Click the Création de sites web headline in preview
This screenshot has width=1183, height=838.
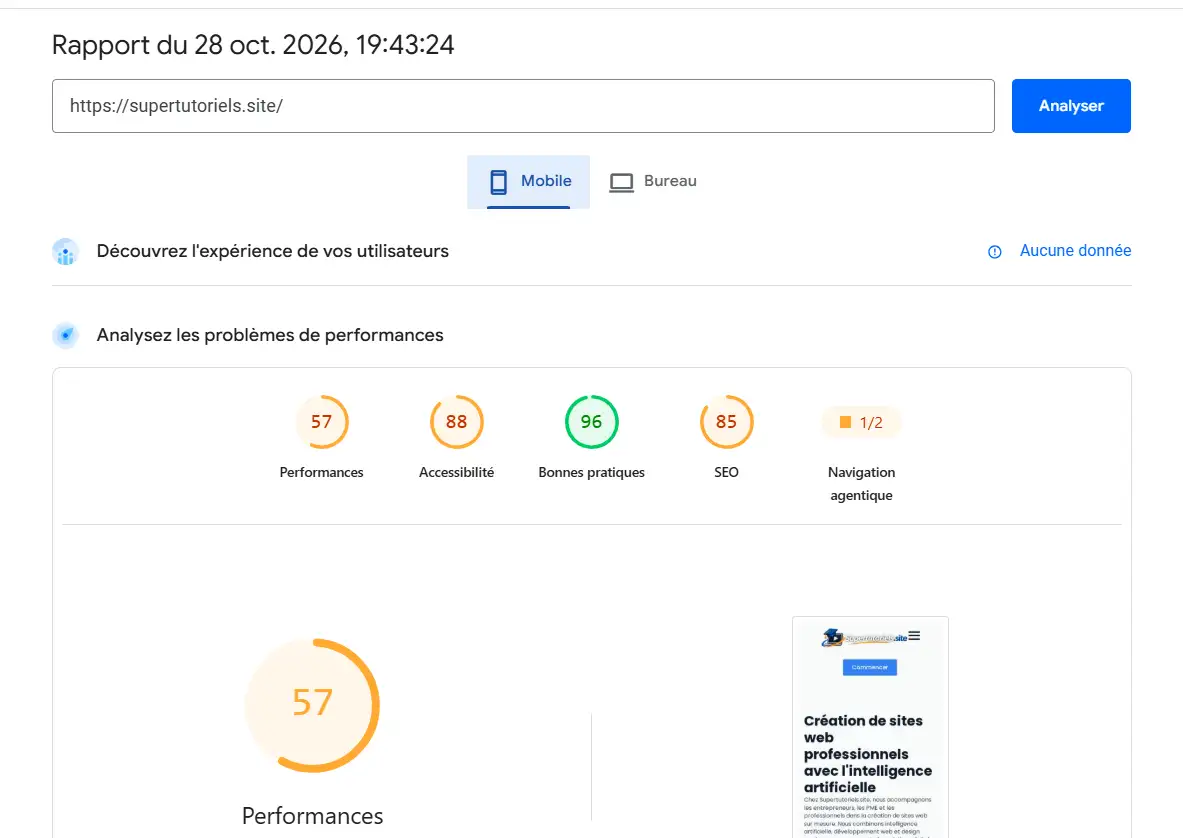(868, 754)
